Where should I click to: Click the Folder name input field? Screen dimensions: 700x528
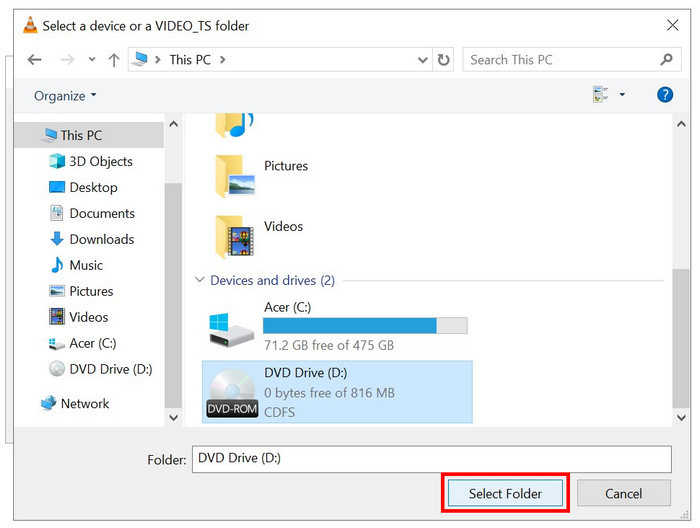tap(432, 459)
